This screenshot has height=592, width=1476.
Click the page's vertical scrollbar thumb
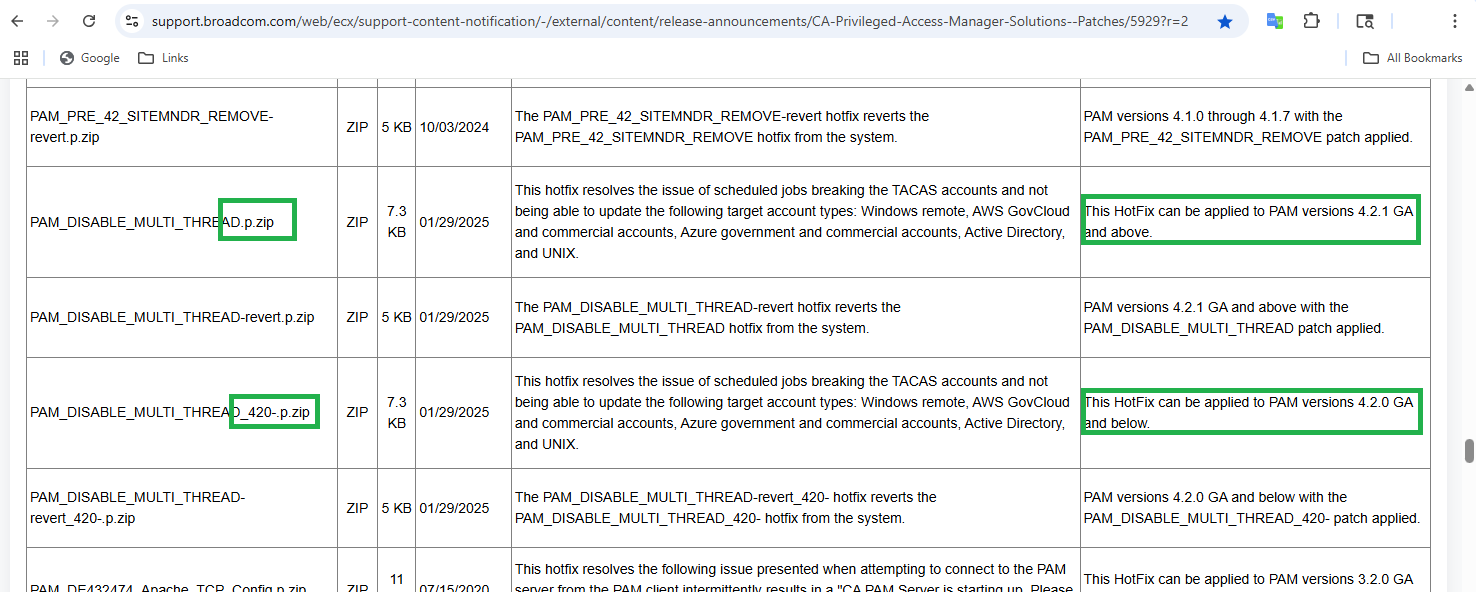pyautogui.click(x=1469, y=451)
